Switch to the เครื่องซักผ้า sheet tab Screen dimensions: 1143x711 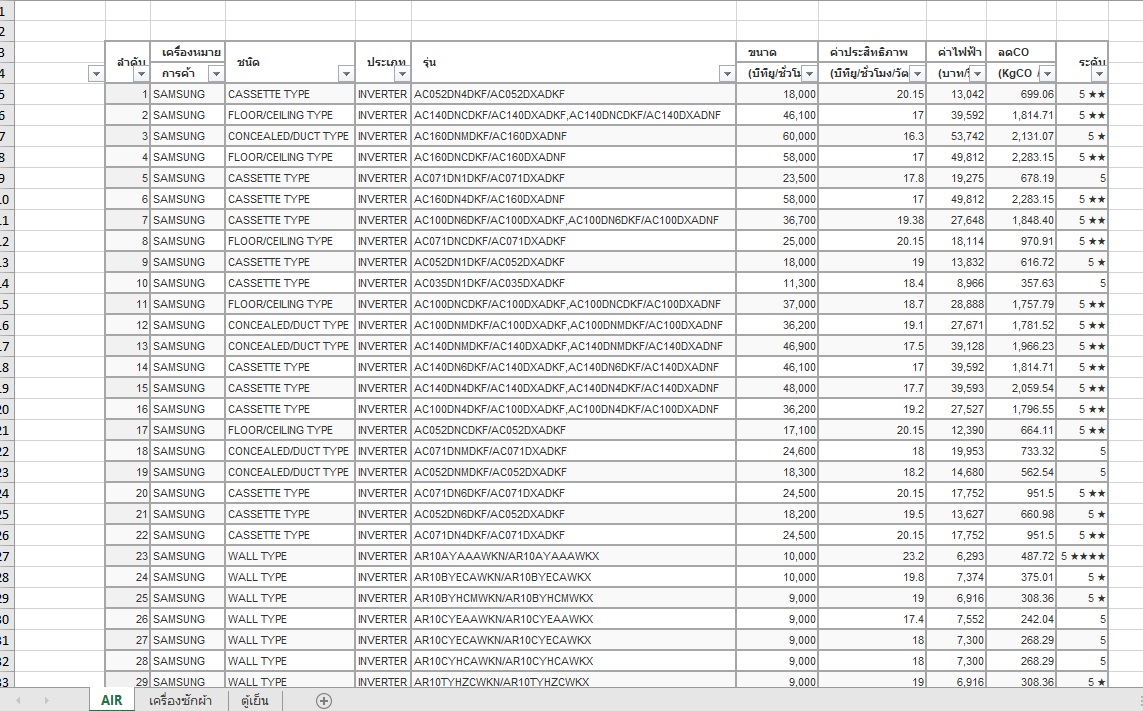[180, 700]
